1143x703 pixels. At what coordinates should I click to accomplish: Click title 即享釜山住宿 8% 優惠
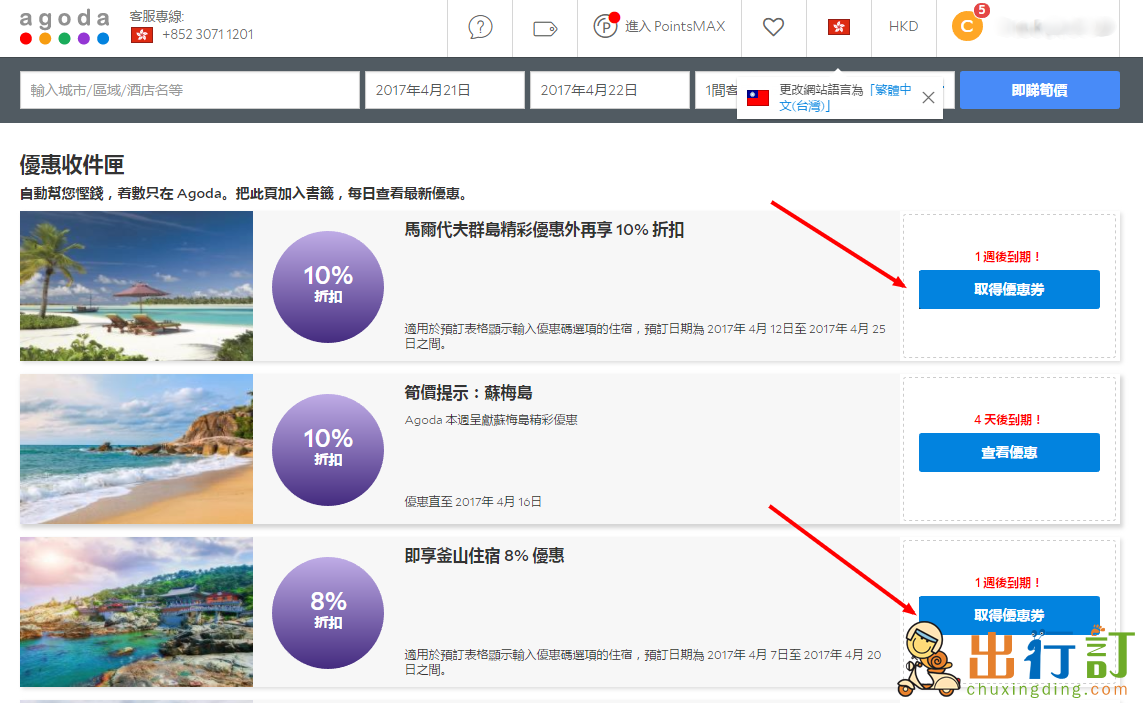[x=484, y=556]
